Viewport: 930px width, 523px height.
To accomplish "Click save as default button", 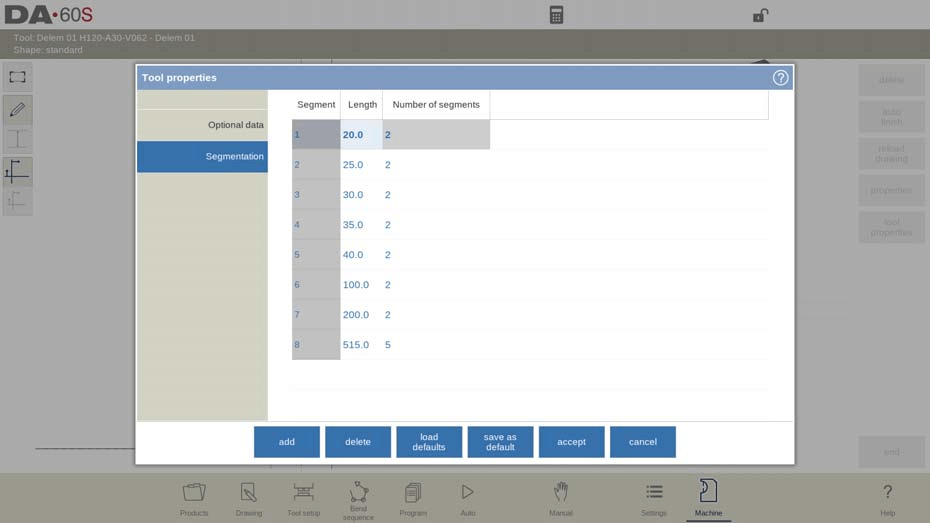I will click(500, 442).
